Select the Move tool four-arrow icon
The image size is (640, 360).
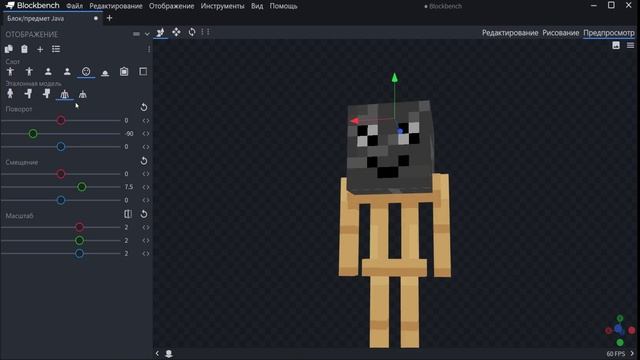point(176,32)
